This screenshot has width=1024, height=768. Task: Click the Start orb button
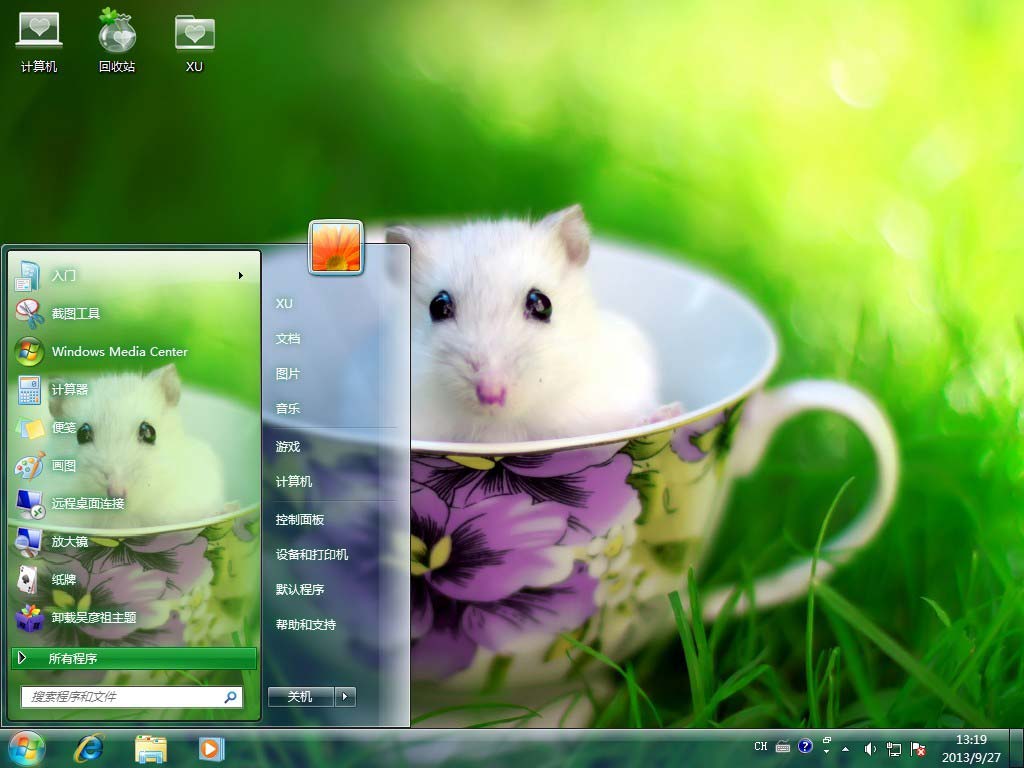pyautogui.click(x=26, y=748)
